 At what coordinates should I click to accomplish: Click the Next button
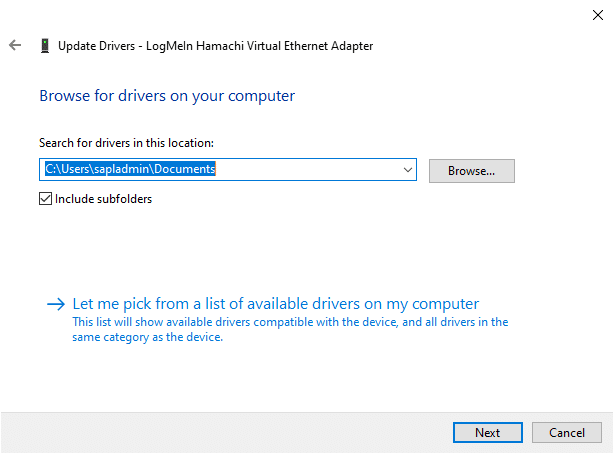pos(487,432)
